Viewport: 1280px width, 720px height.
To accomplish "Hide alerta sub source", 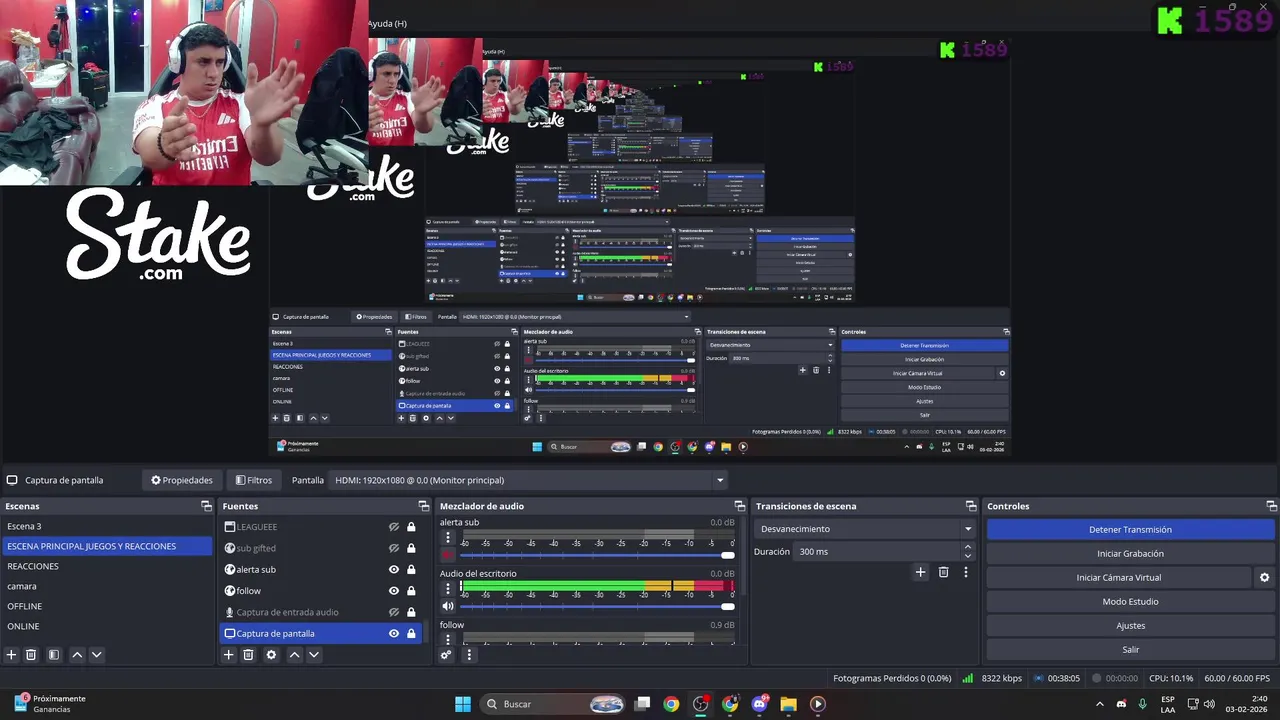I will (394, 569).
